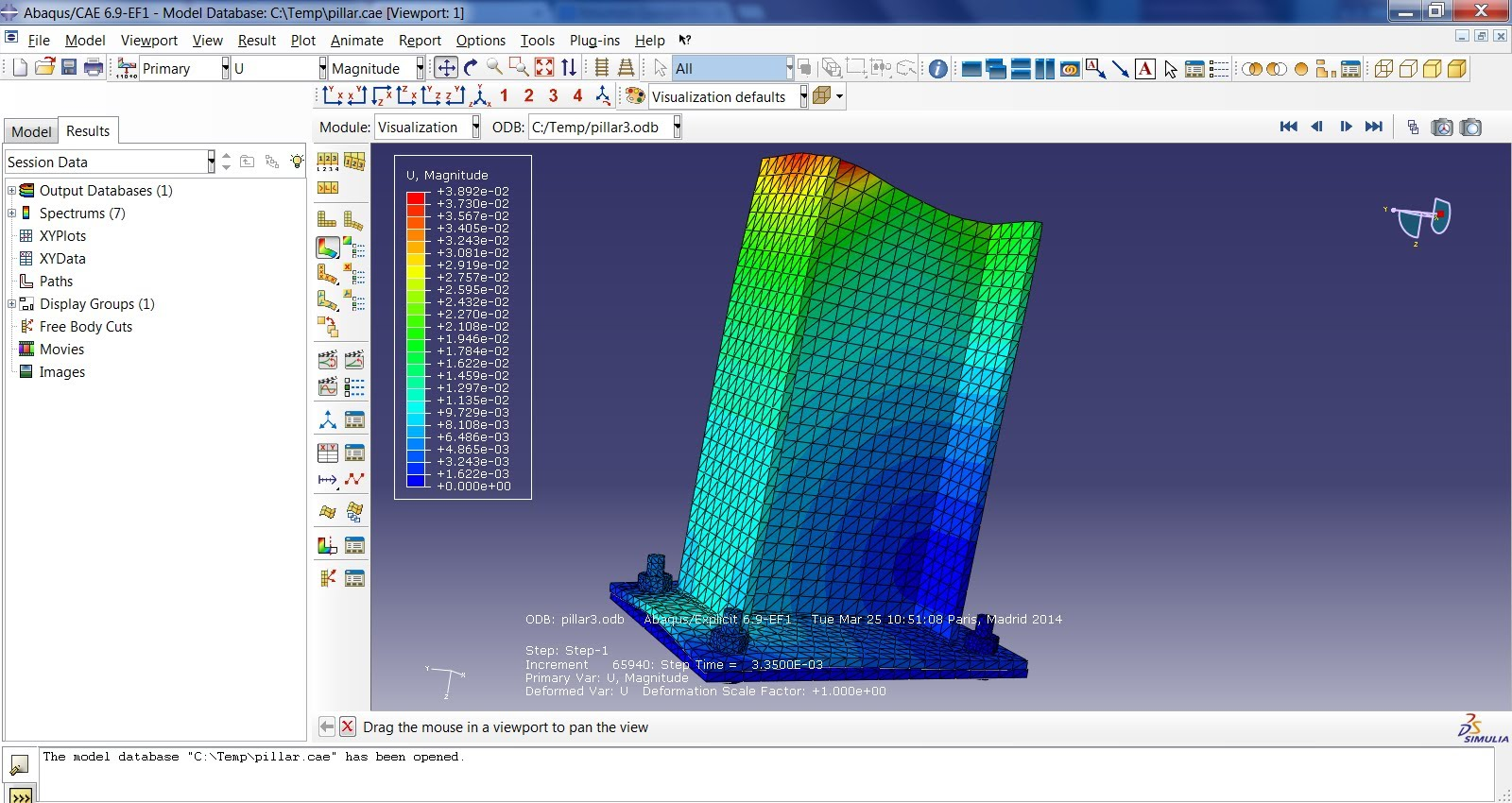
Task: Click the Create Text annotation icon
Action: pos(1145,69)
